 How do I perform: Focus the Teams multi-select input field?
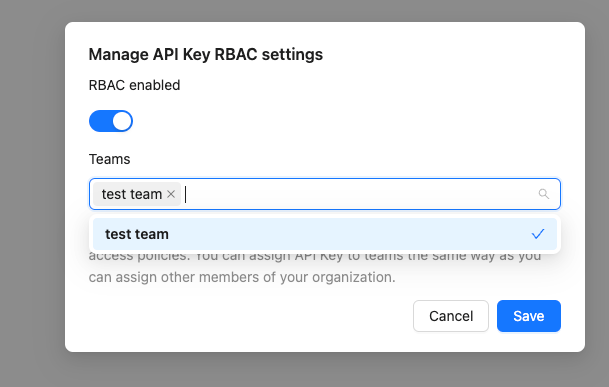(325, 194)
